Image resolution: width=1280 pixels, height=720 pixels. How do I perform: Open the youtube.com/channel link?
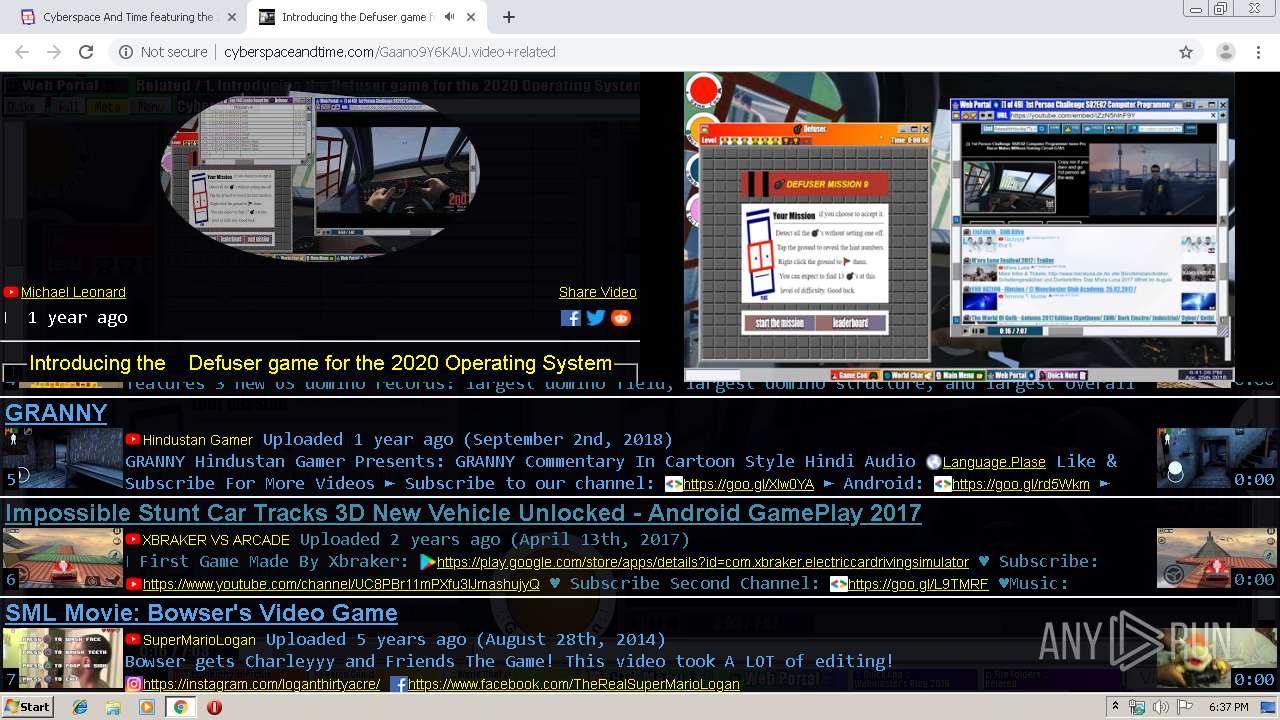341,584
